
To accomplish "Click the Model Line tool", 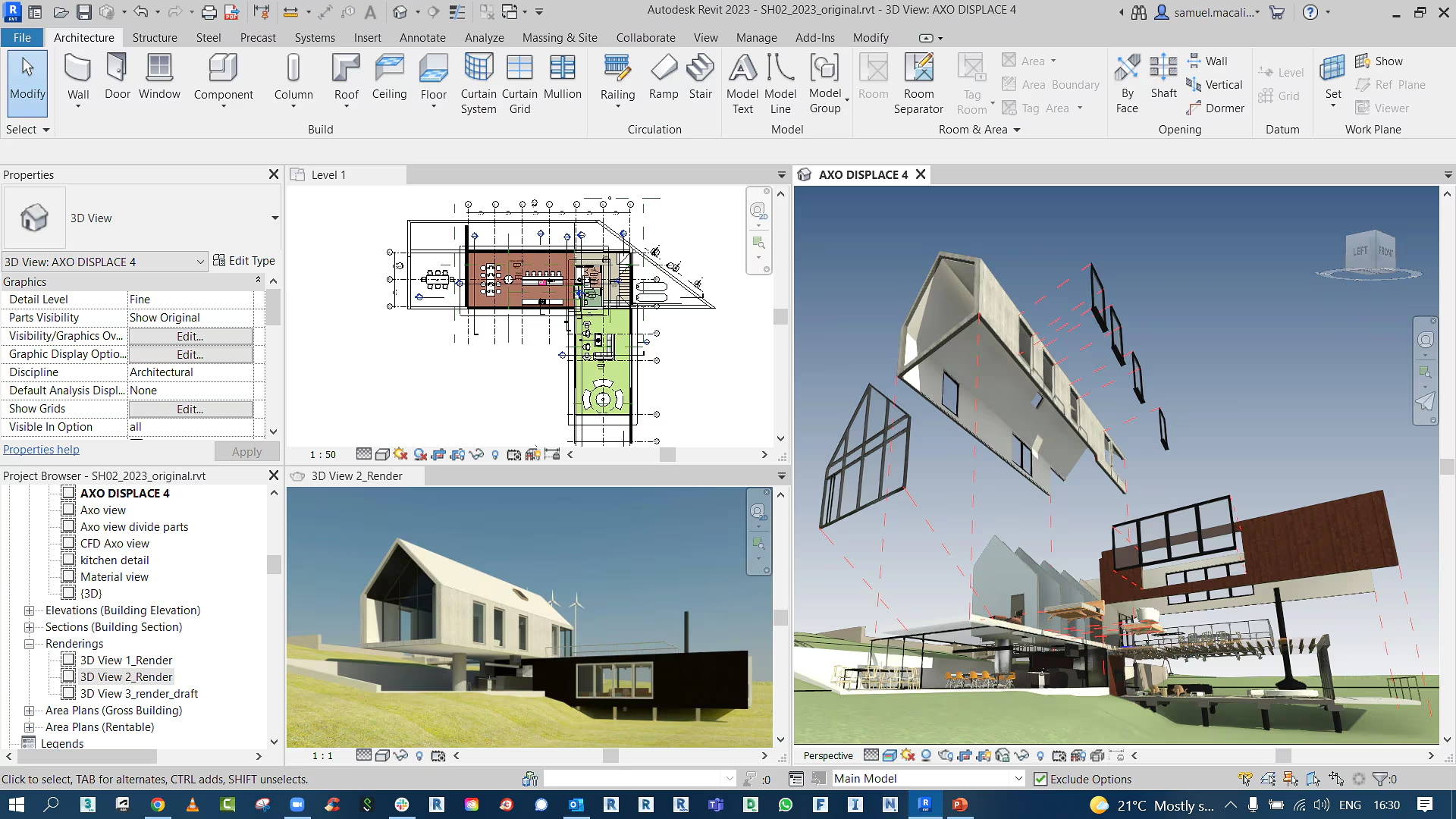I will [780, 83].
